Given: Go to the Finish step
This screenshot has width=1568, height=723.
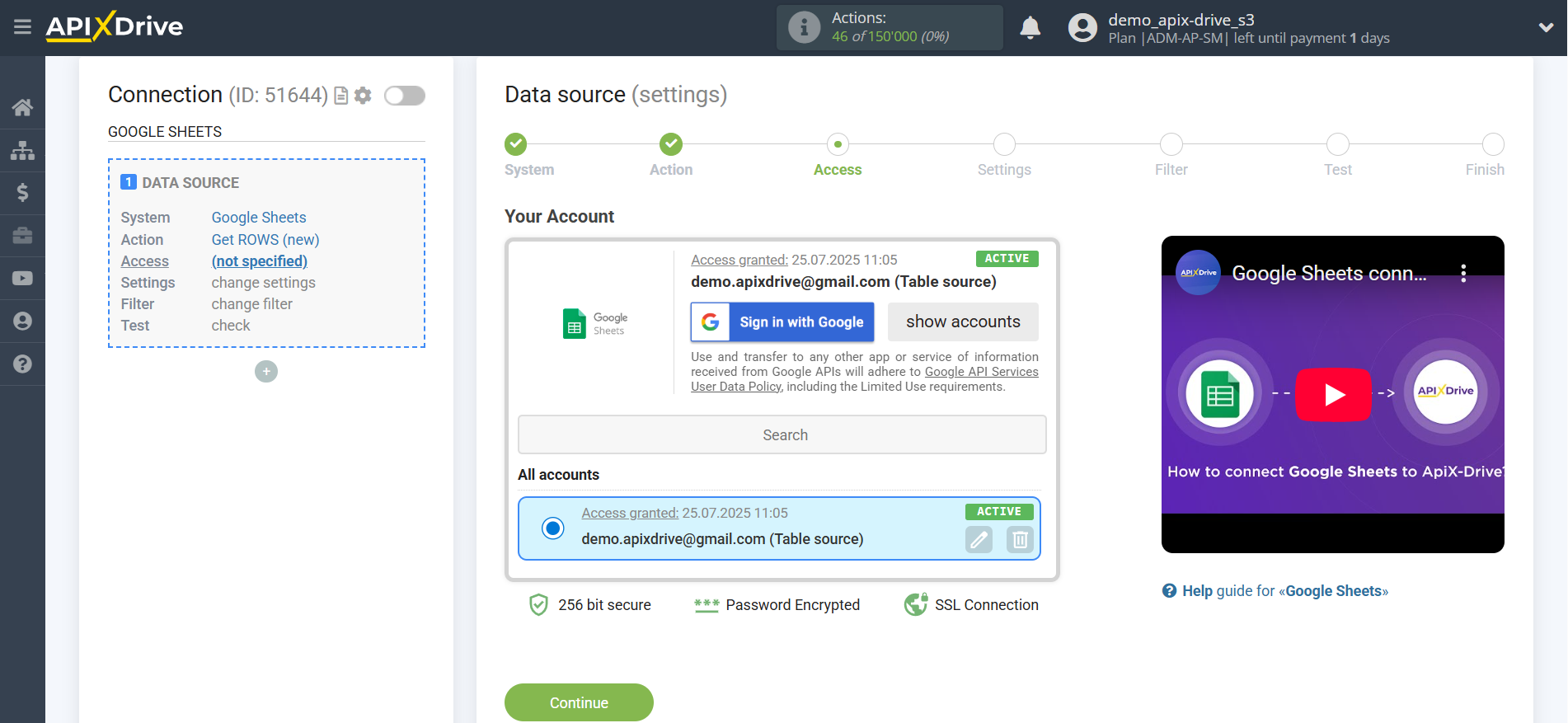Looking at the screenshot, I should click(1493, 144).
